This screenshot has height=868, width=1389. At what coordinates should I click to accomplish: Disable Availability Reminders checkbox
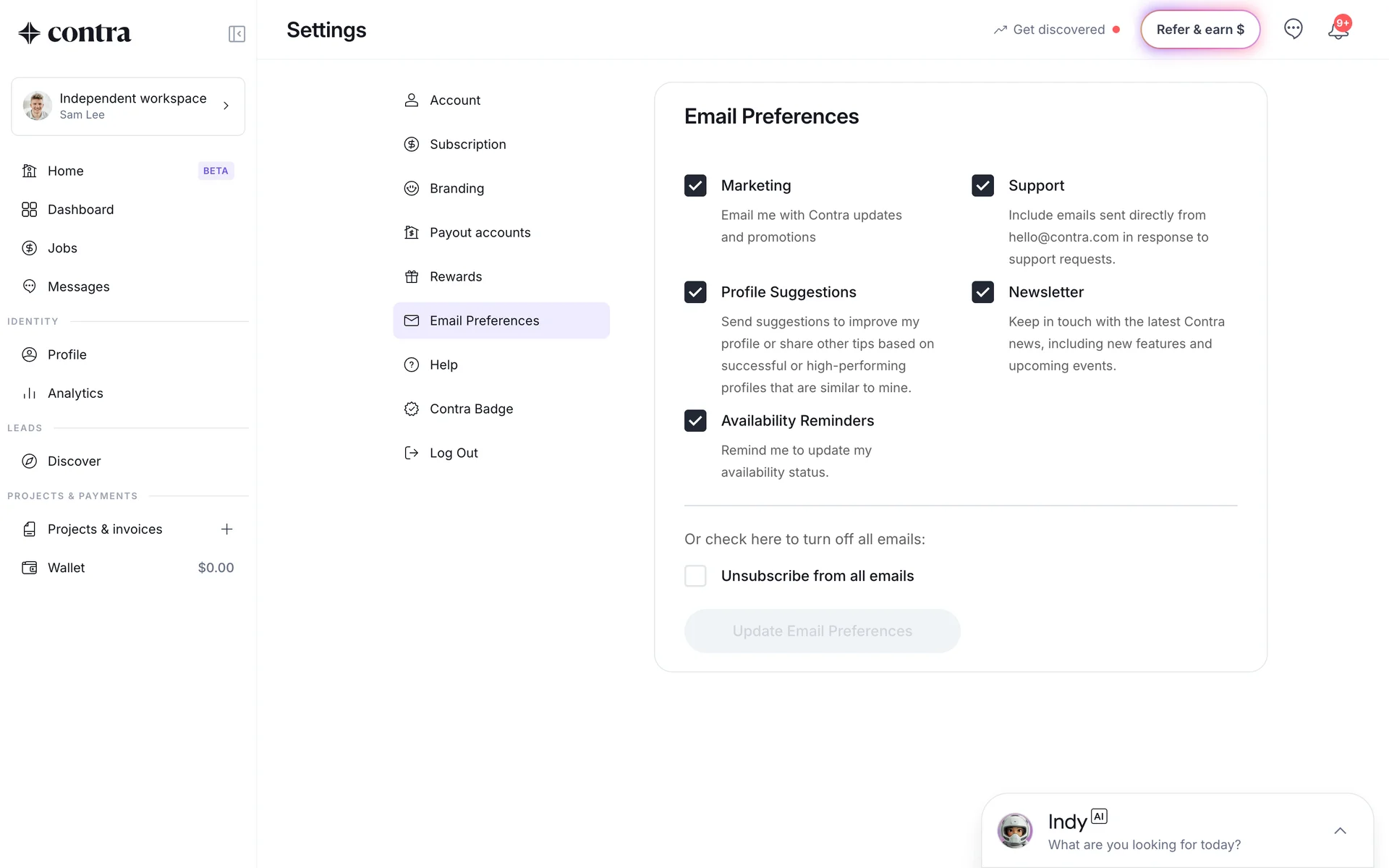695,421
